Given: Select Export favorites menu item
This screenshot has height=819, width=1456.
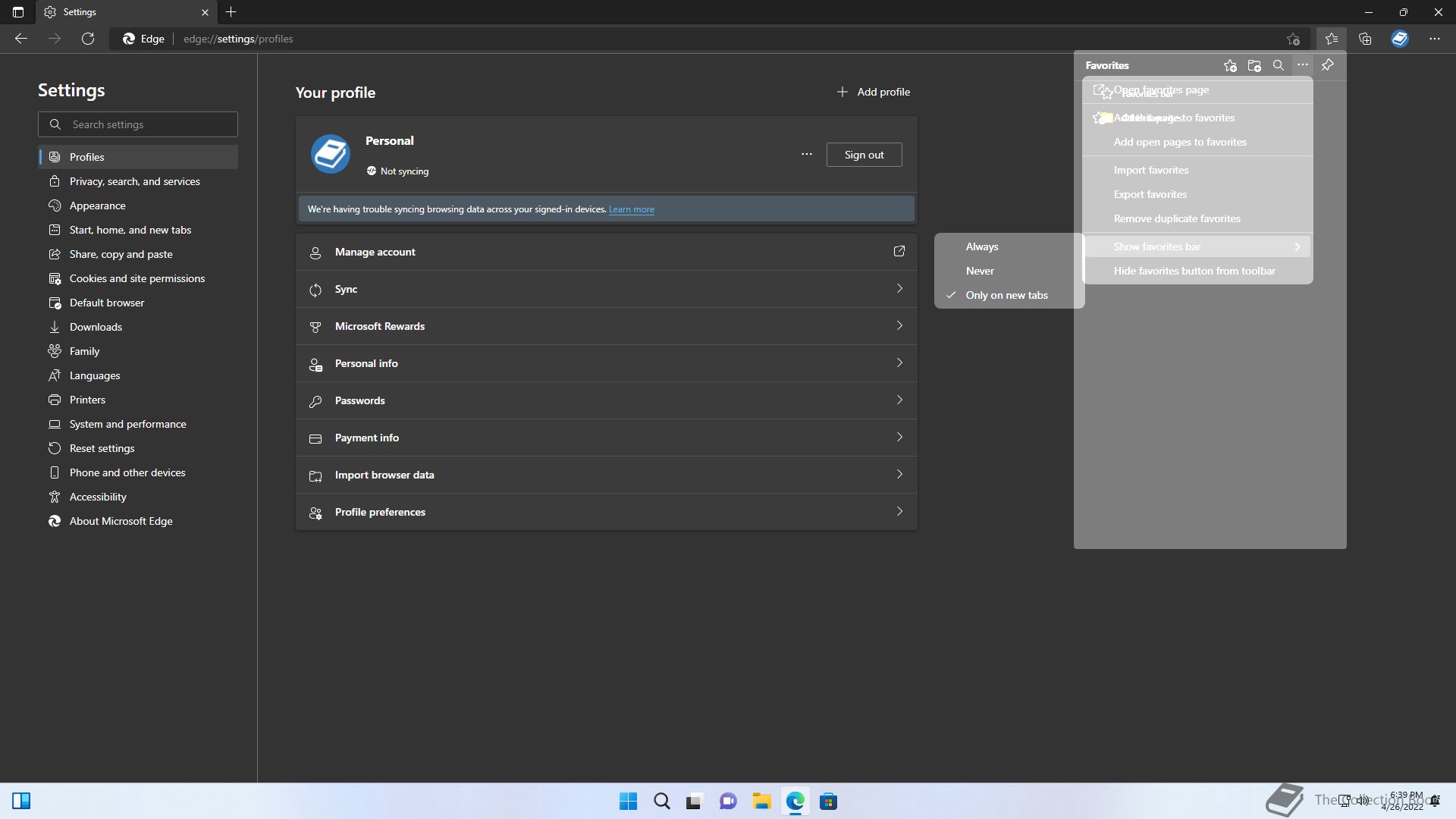Looking at the screenshot, I should [x=1197, y=194].
